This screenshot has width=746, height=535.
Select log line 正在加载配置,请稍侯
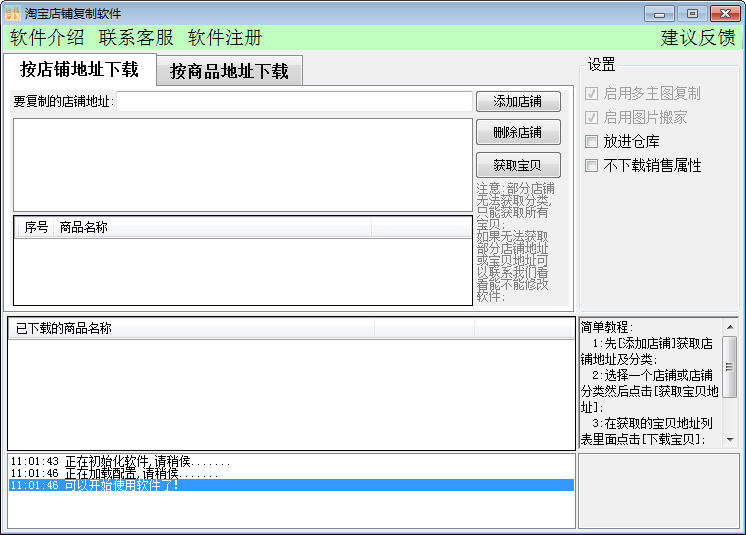[x=291, y=473]
